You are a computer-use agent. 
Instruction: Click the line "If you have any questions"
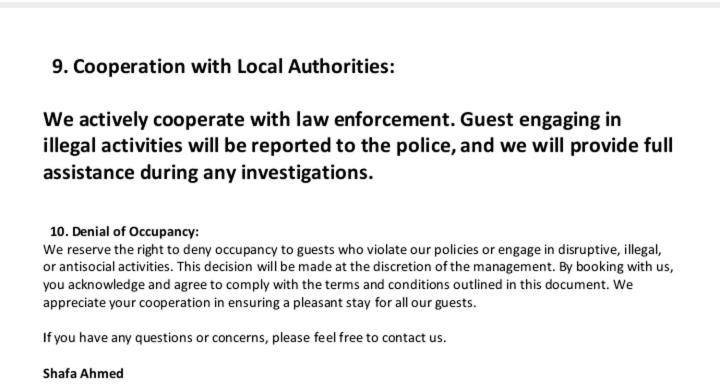(x=244, y=338)
